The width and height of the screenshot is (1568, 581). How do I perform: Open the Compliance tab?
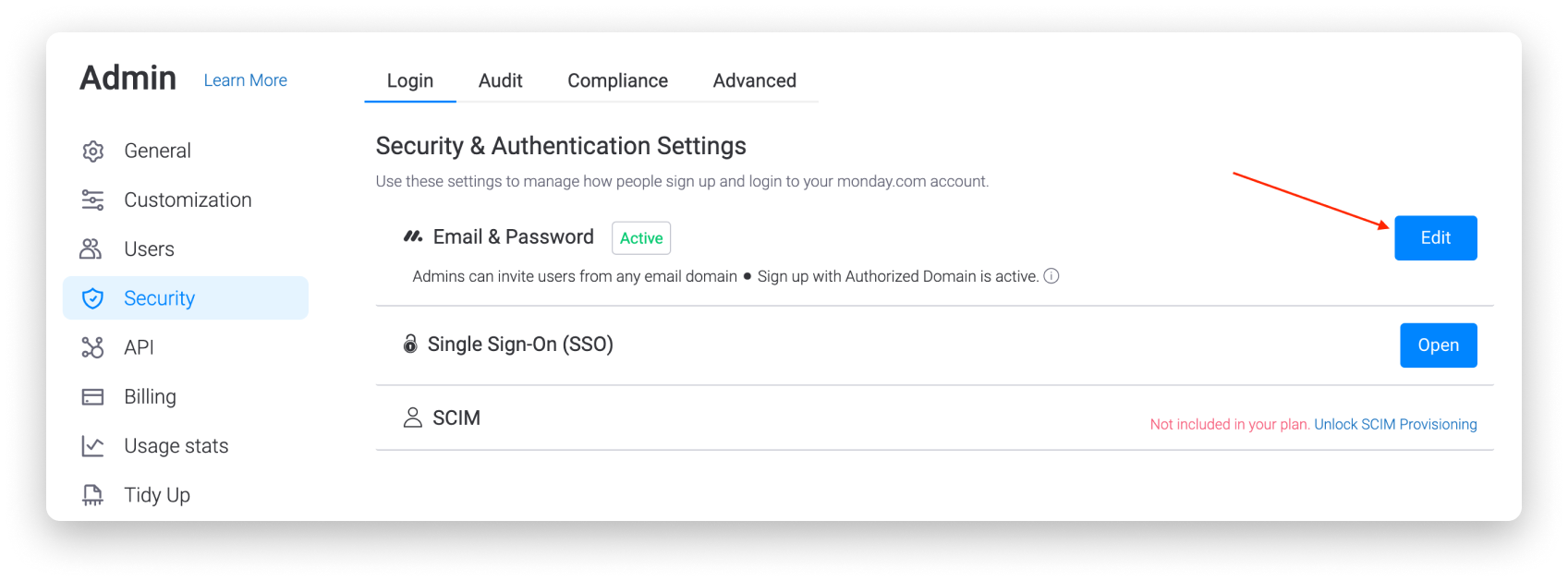pos(617,81)
